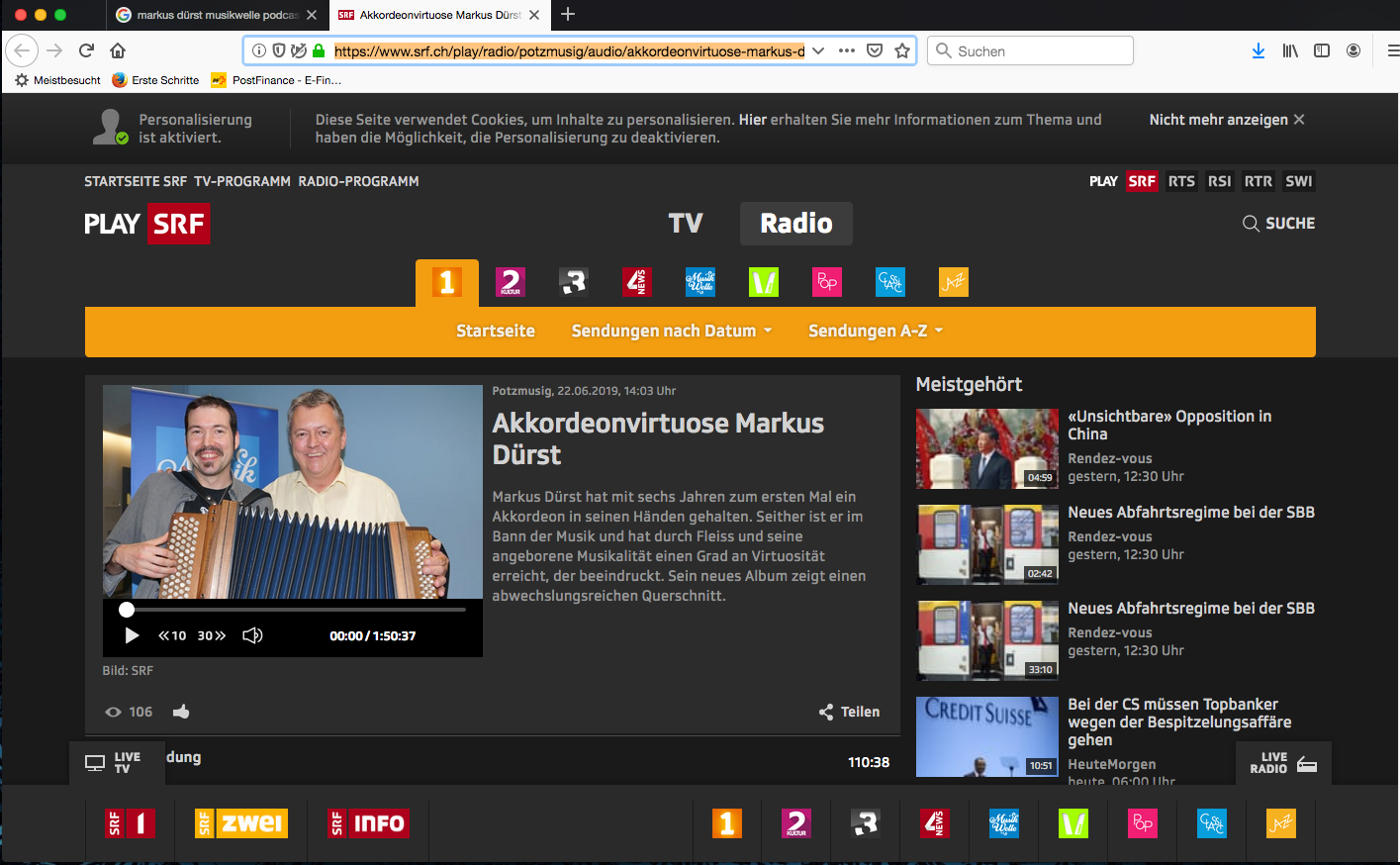Select pink Radio Swiss Pop icon in top row
1400x865 pixels.
click(827, 283)
